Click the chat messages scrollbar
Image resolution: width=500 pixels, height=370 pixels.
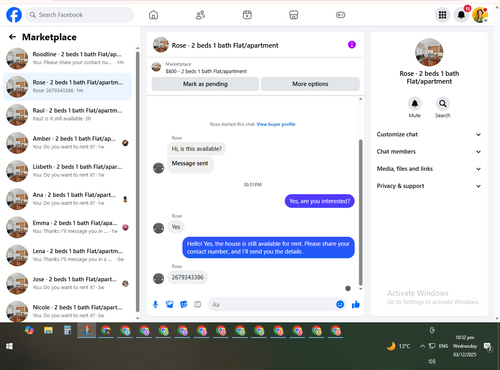click(360, 212)
